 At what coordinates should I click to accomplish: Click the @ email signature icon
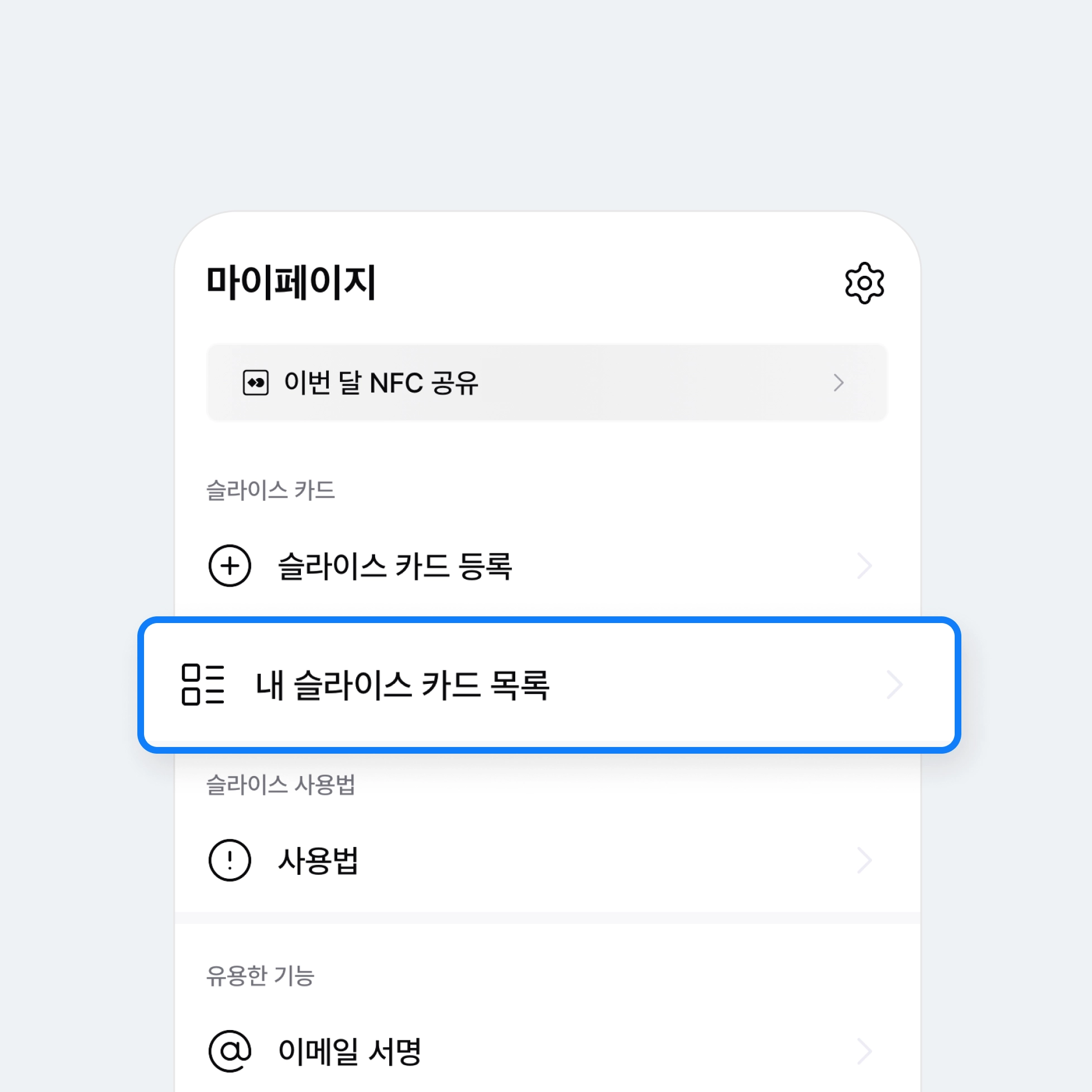[x=229, y=1051]
